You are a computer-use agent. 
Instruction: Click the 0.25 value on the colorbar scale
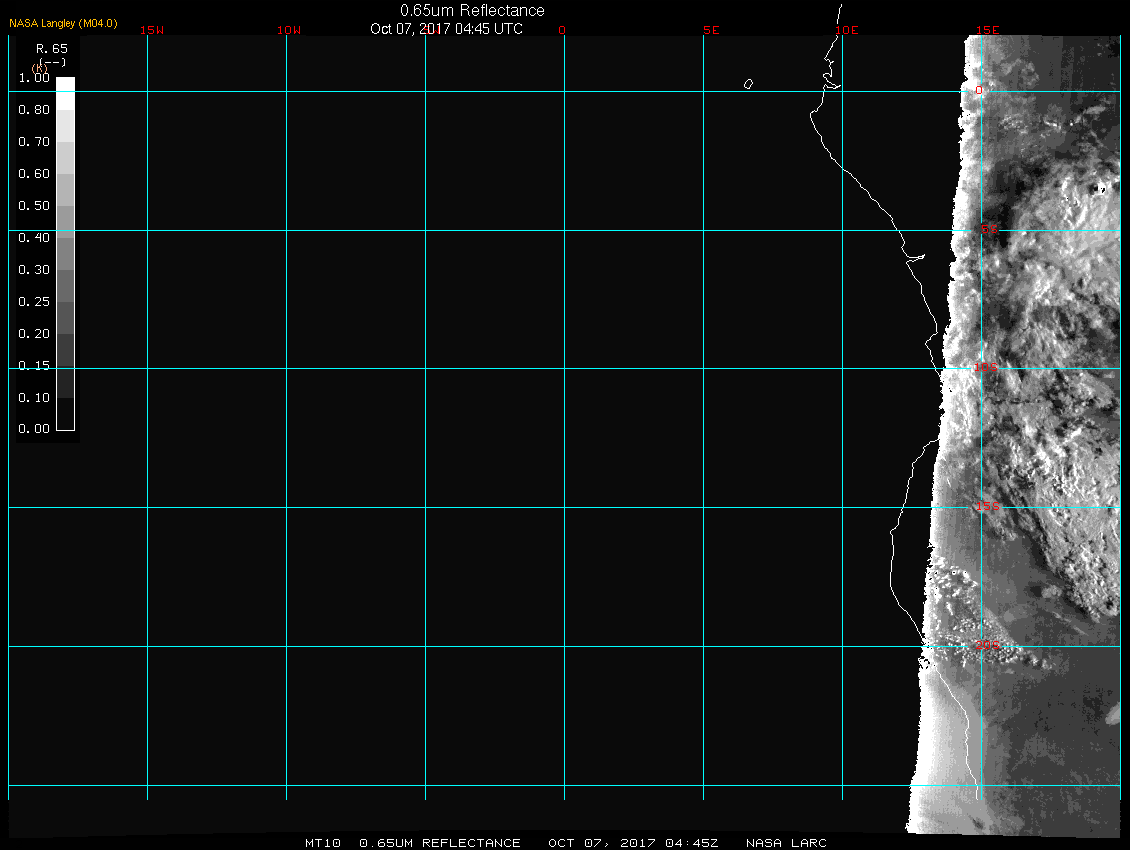[x=34, y=301]
